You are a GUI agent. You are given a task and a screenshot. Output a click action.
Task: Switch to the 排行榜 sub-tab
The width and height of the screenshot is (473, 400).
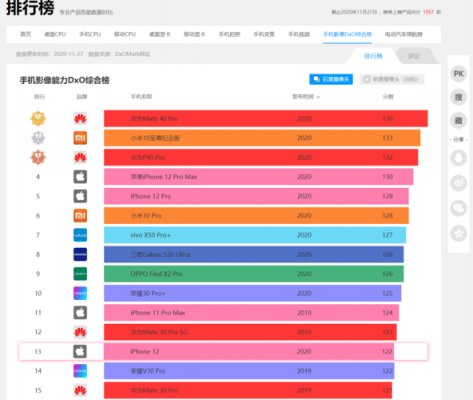[x=373, y=56]
